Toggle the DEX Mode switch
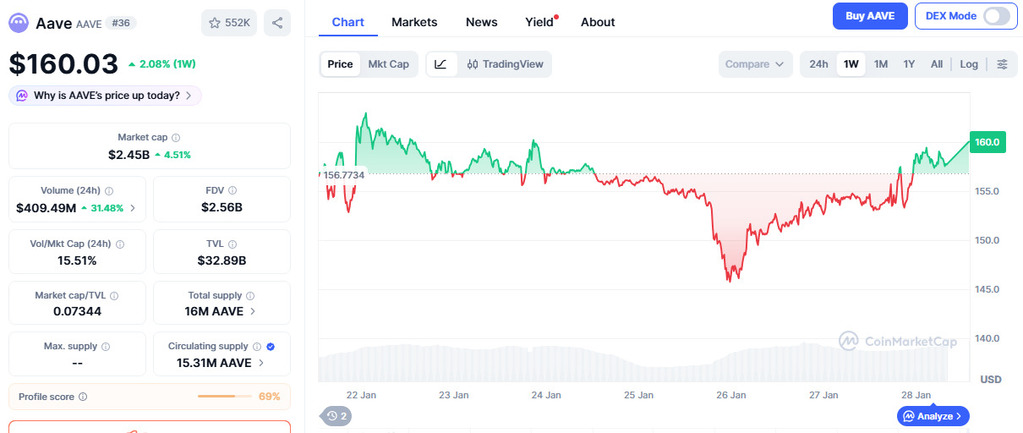 point(996,16)
